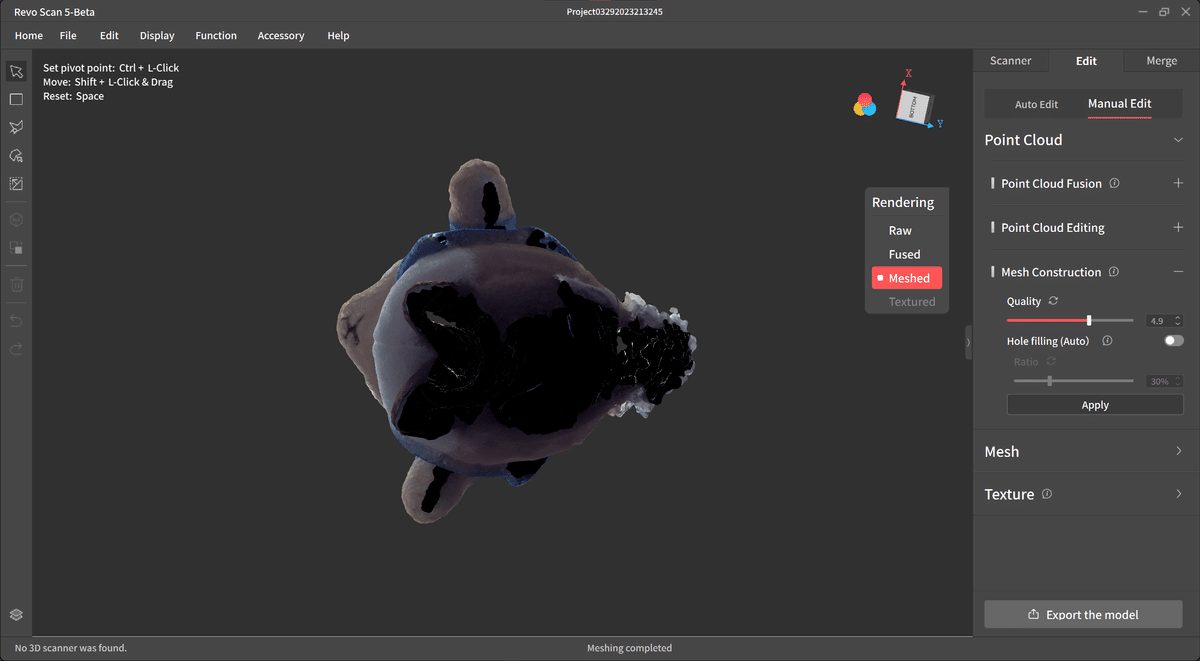
Task: Switch rendering mode to Raw
Action: coord(900,231)
